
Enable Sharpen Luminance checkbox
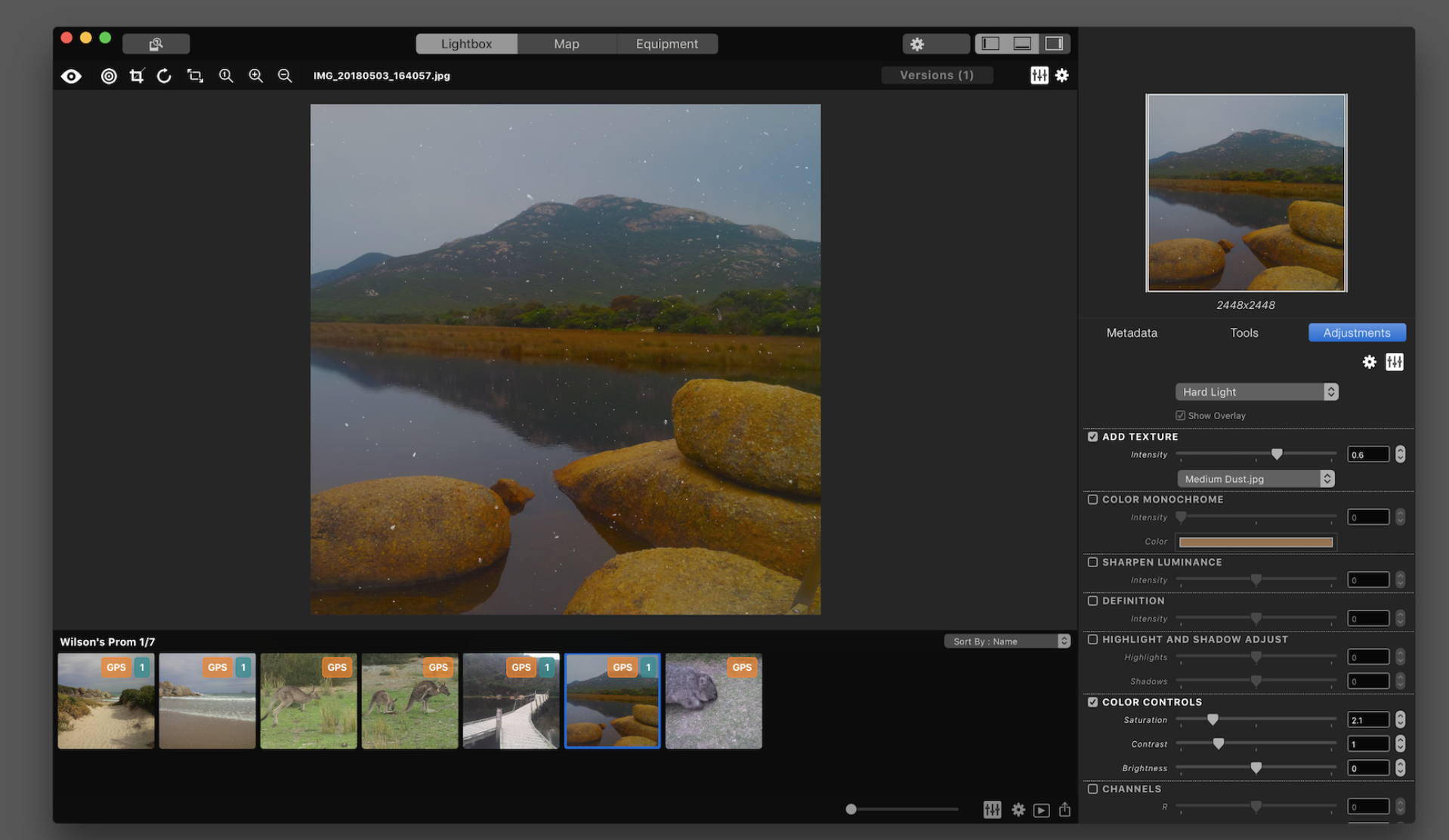click(x=1092, y=562)
